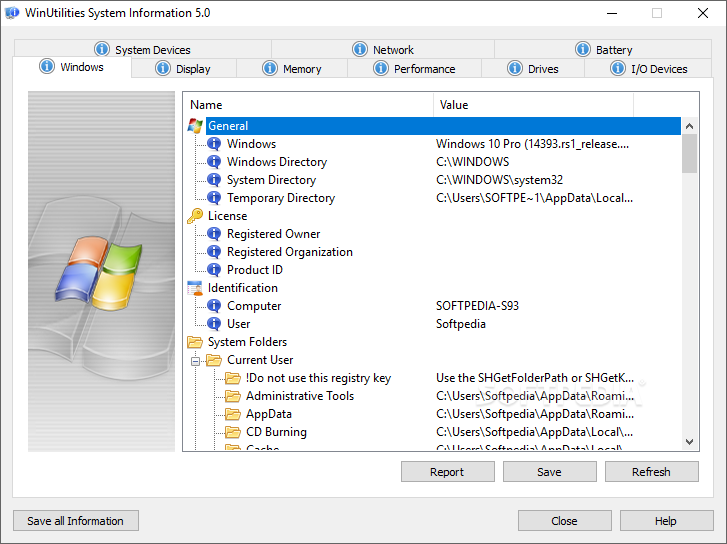Click the scrollbar up arrow
This screenshot has height=544, width=727.
pos(689,126)
